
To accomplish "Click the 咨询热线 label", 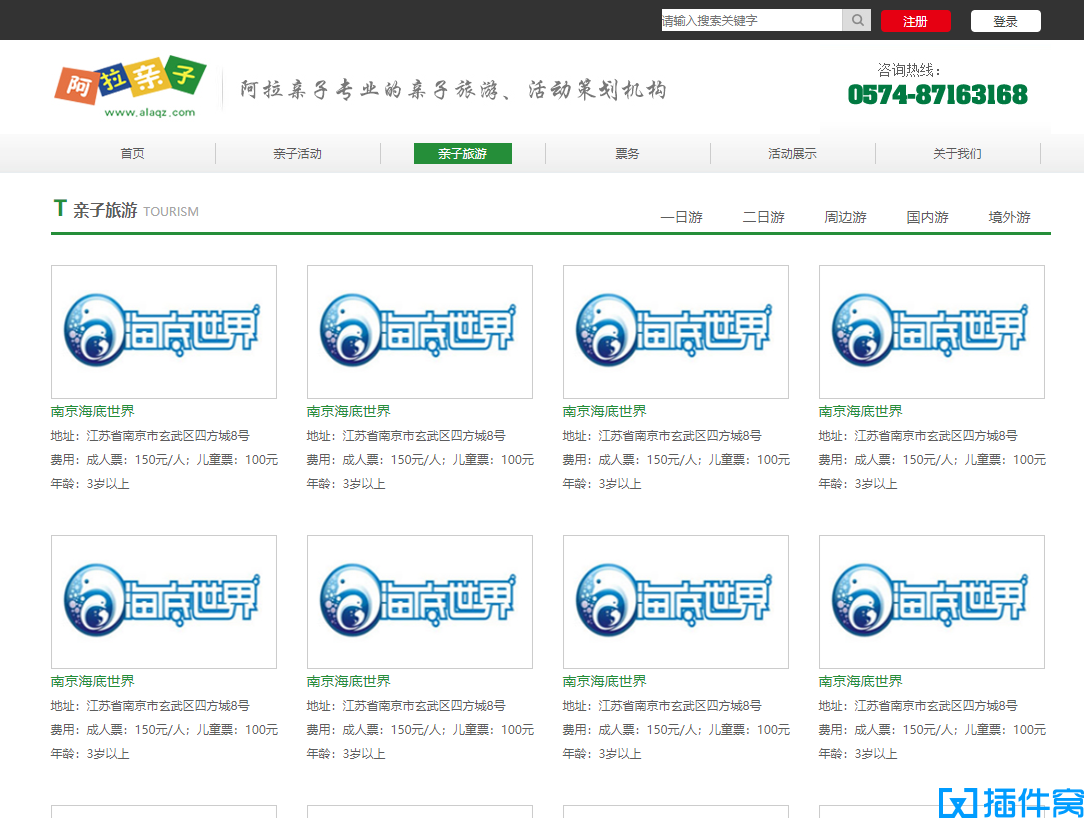I will click(x=909, y=69).
